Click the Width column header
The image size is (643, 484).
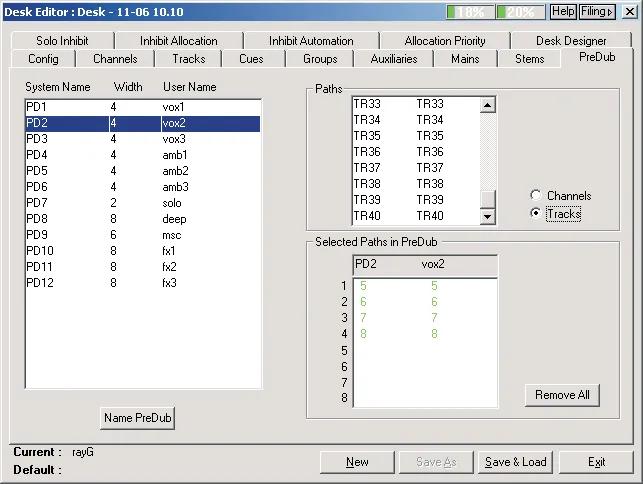(128, 87)
